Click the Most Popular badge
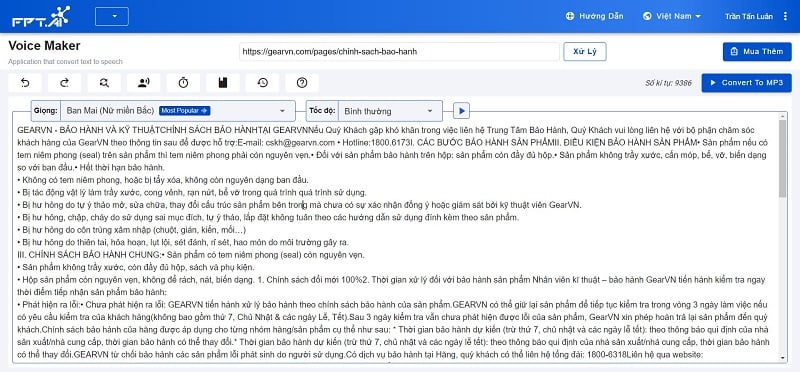 (x=184, y=111)
